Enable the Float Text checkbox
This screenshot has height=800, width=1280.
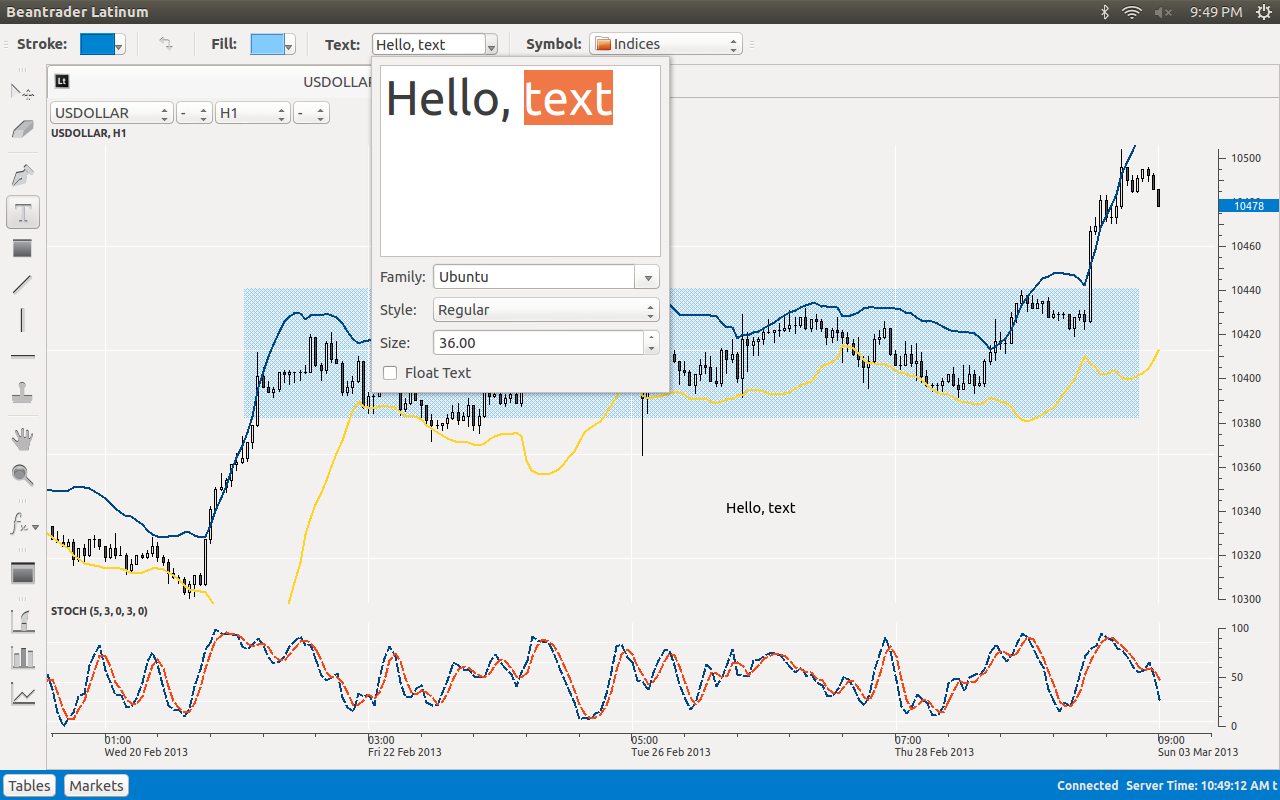[391, 373]
